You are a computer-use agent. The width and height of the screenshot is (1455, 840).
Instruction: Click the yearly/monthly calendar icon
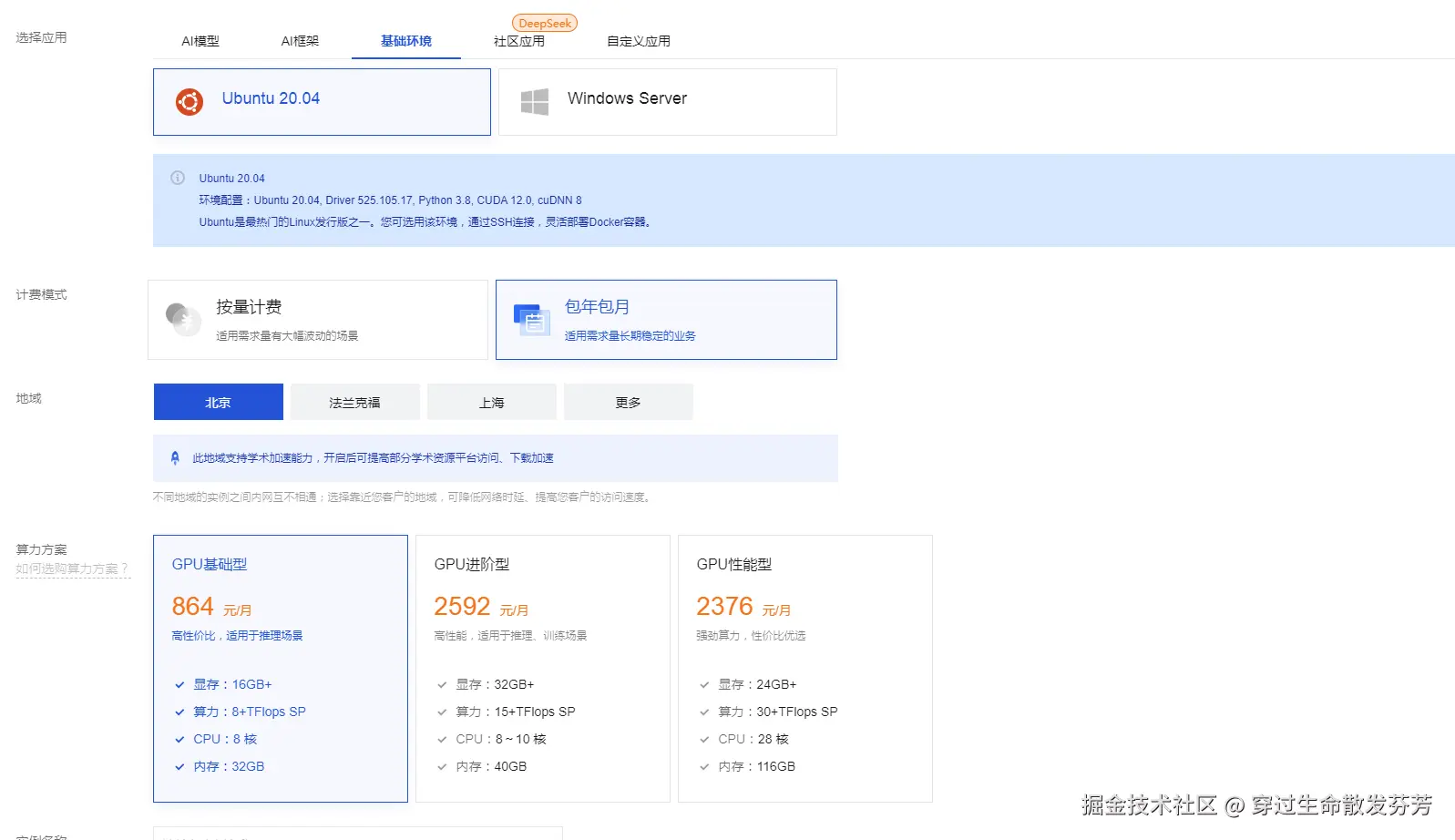tap(532, 320)
